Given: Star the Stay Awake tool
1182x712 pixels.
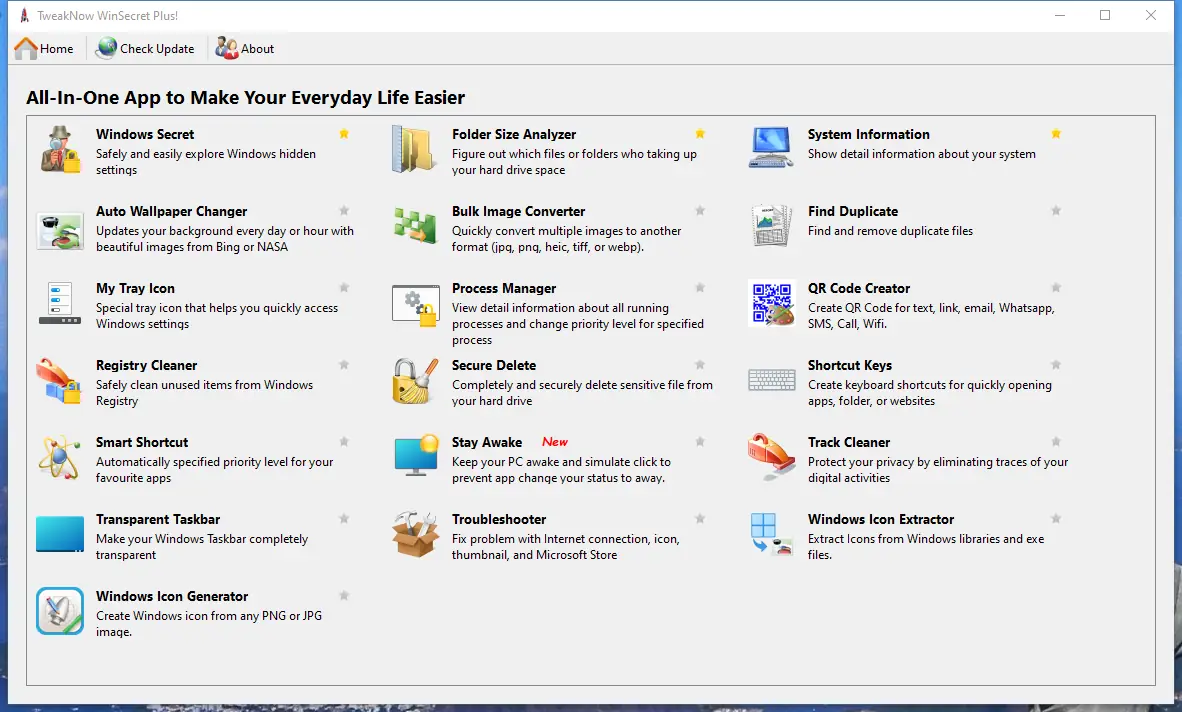Looking at the screenshot, I should [700, 442].
